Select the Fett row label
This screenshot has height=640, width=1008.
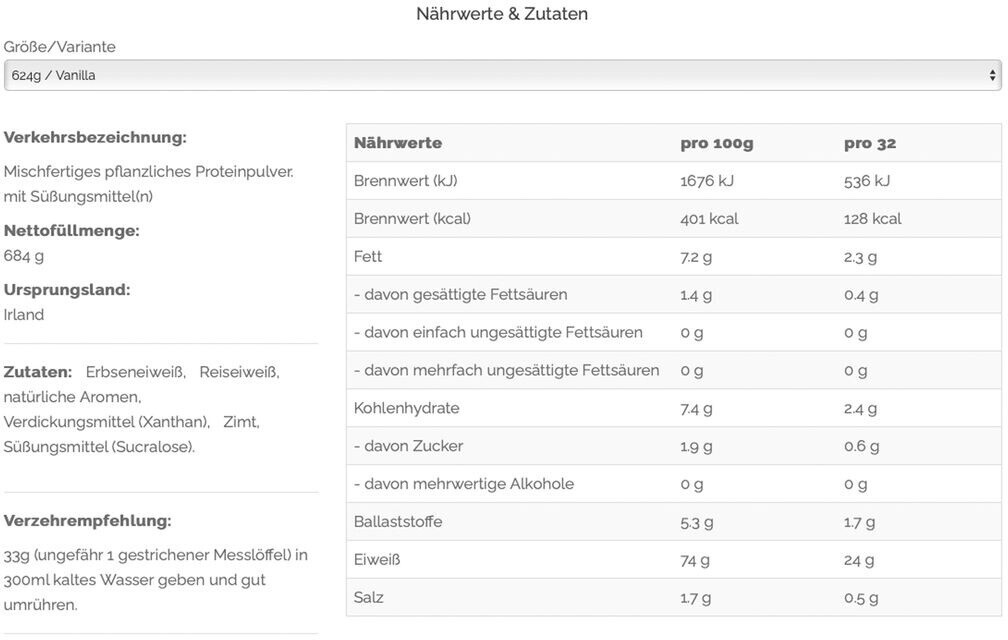[x=368, y=256]
